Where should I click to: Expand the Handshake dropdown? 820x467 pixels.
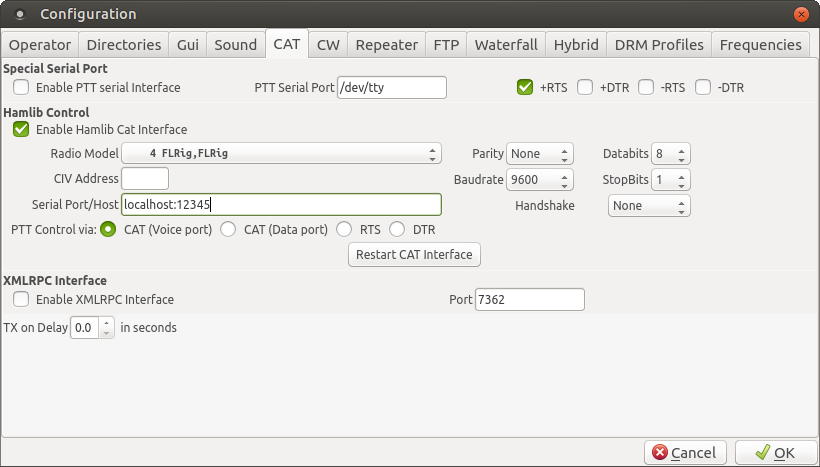(649, 206)
